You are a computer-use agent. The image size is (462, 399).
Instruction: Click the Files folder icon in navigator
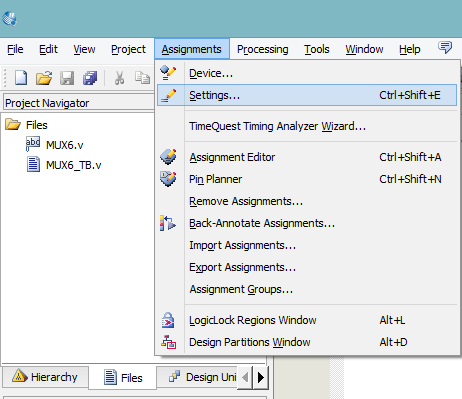(13, 124)
